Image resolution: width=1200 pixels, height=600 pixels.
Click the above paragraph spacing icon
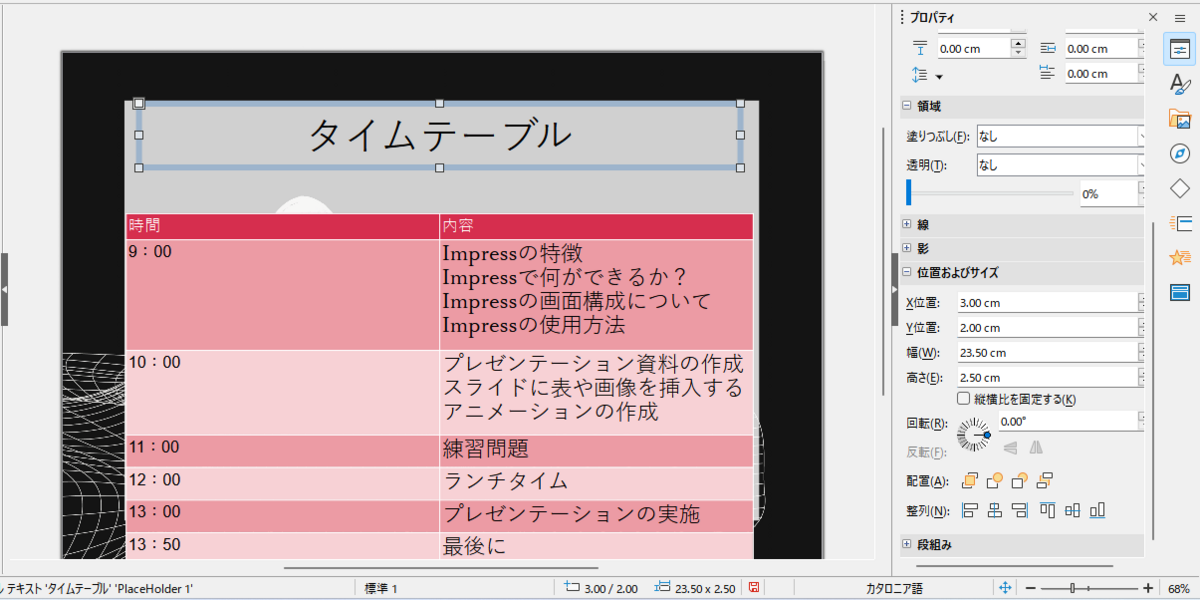(920, 48)
